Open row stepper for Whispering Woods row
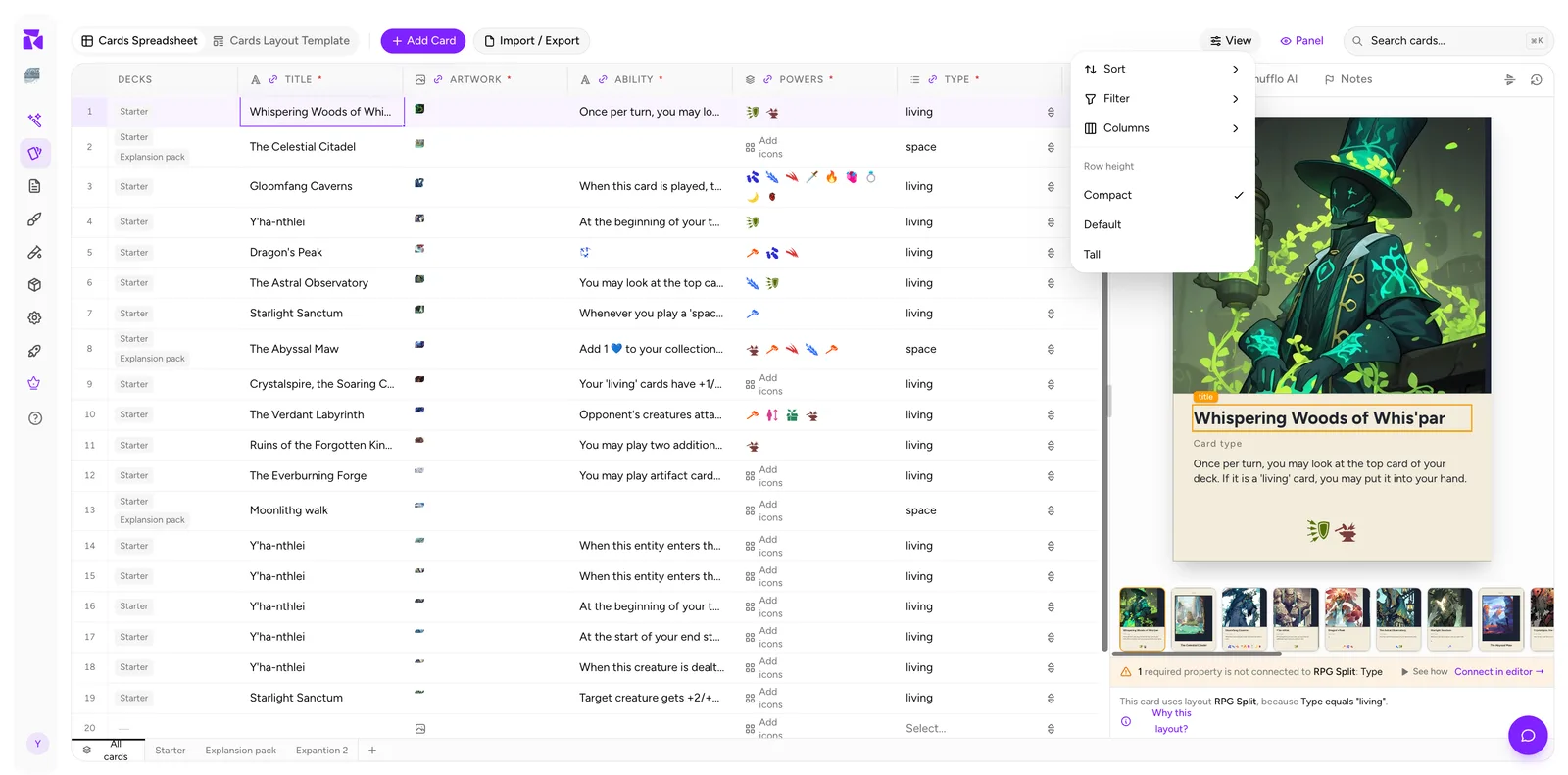Viewport: 1568px width, 775px height. click(1051, 112)
